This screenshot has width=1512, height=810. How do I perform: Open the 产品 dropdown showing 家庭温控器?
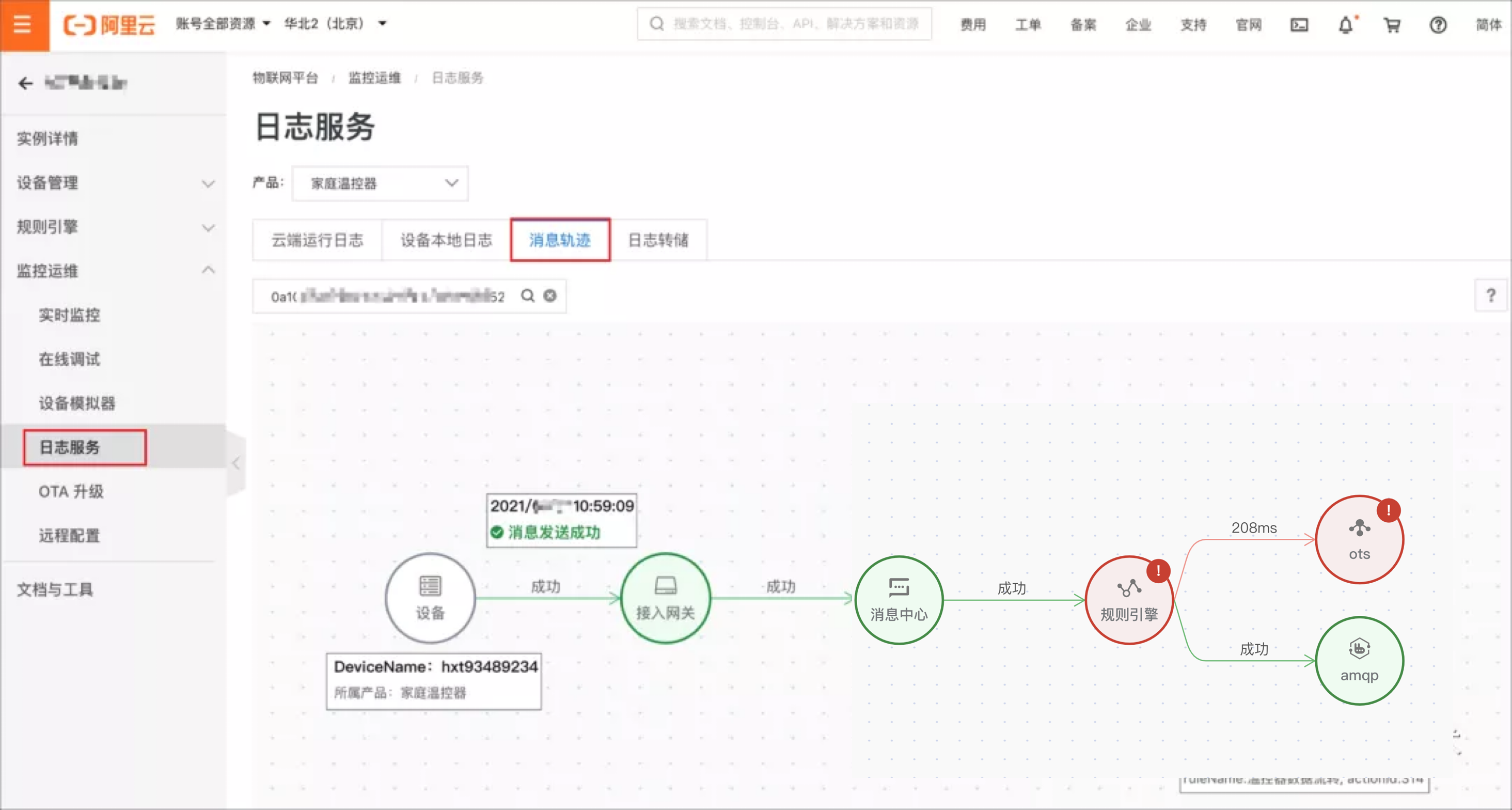(x=380, y=184)
